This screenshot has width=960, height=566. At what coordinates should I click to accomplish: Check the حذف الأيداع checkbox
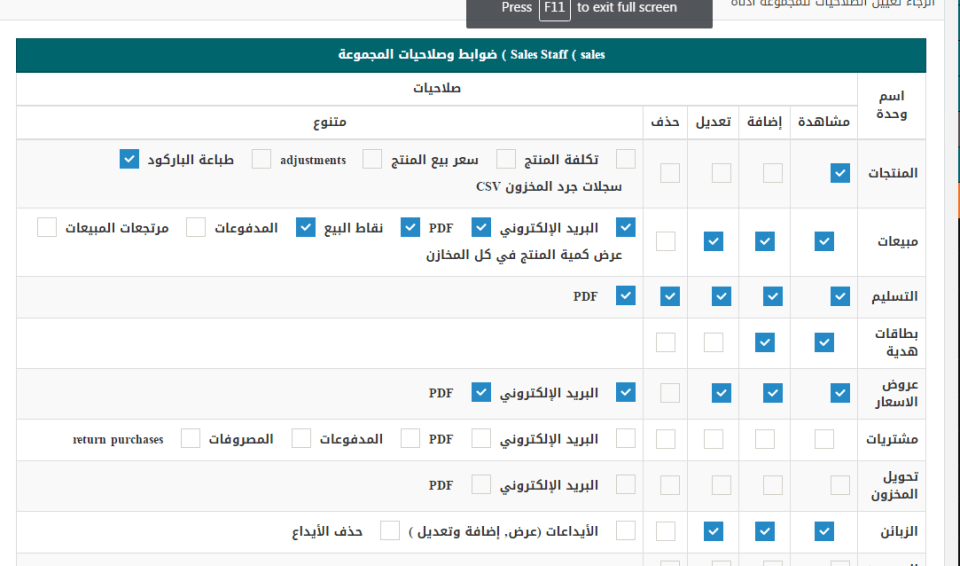point(390,530)
